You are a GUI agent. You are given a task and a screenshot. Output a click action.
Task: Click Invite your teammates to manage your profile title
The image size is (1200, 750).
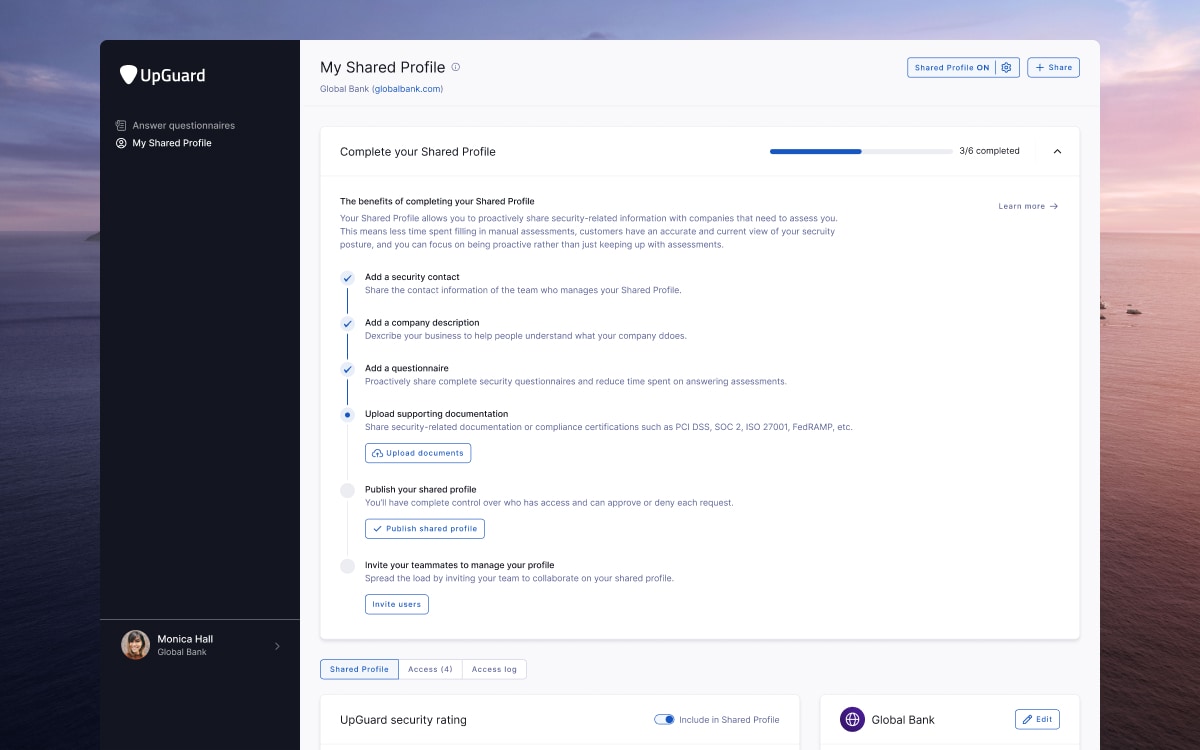tap(460, 565)
